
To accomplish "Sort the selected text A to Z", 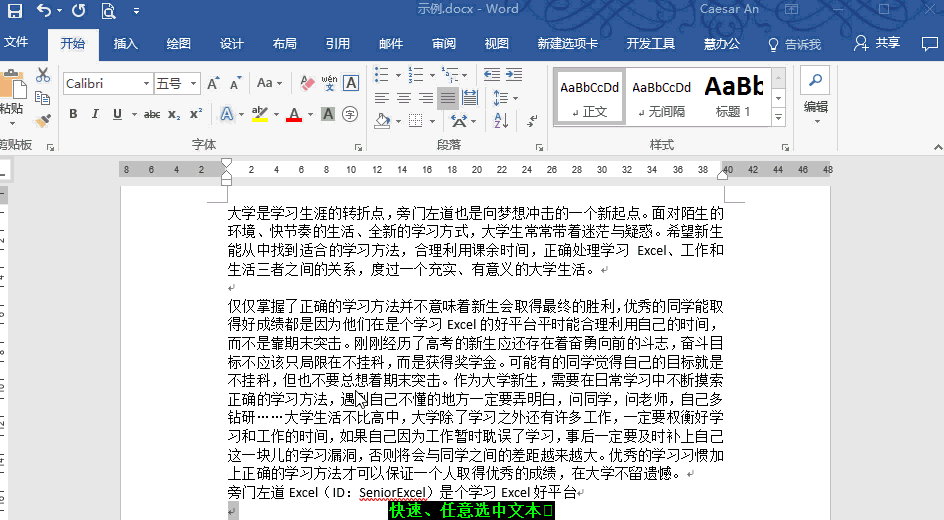I will tap(502, 121).
